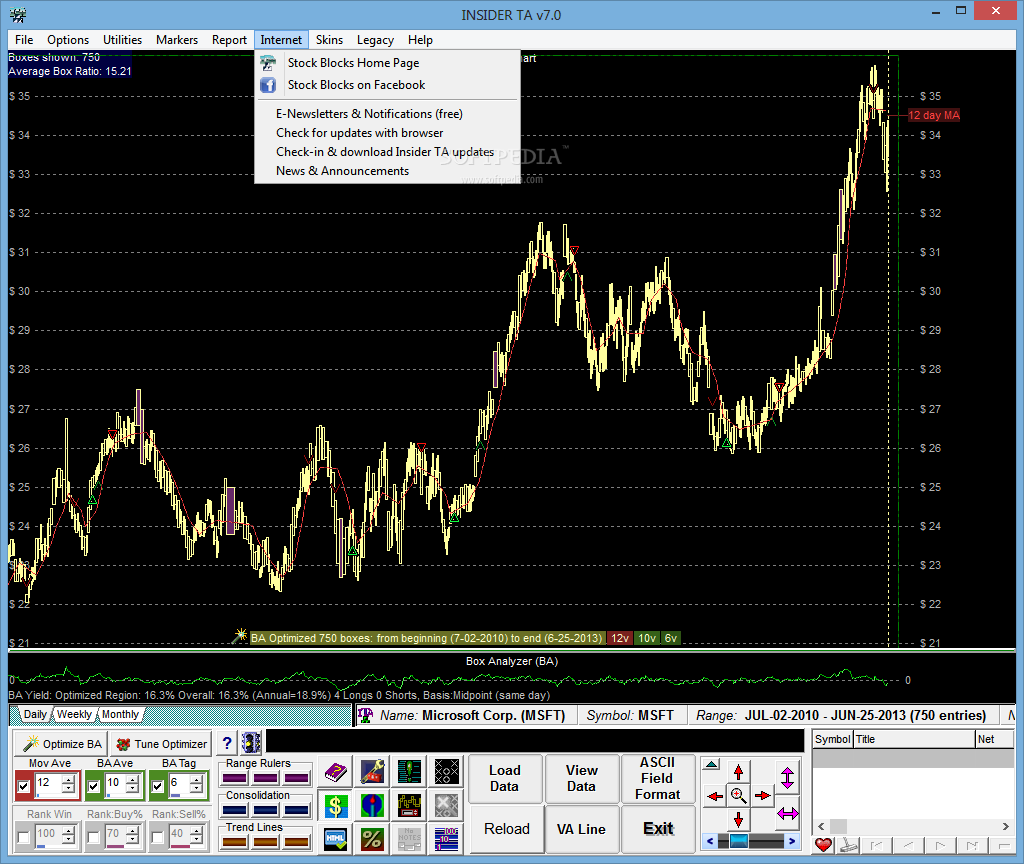Click the red heart favorites icon
This screenshot has height=864, width=1024.
(823, 845)
